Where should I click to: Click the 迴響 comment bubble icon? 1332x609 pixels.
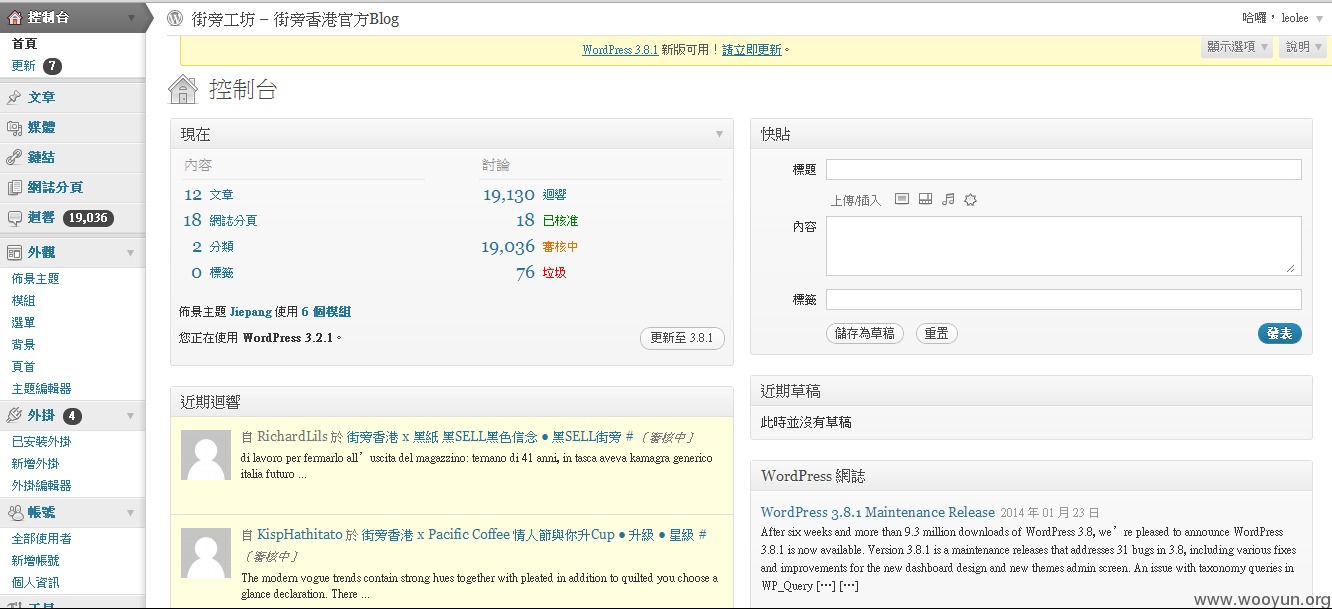pyautogui.click(x=14, y=217)
